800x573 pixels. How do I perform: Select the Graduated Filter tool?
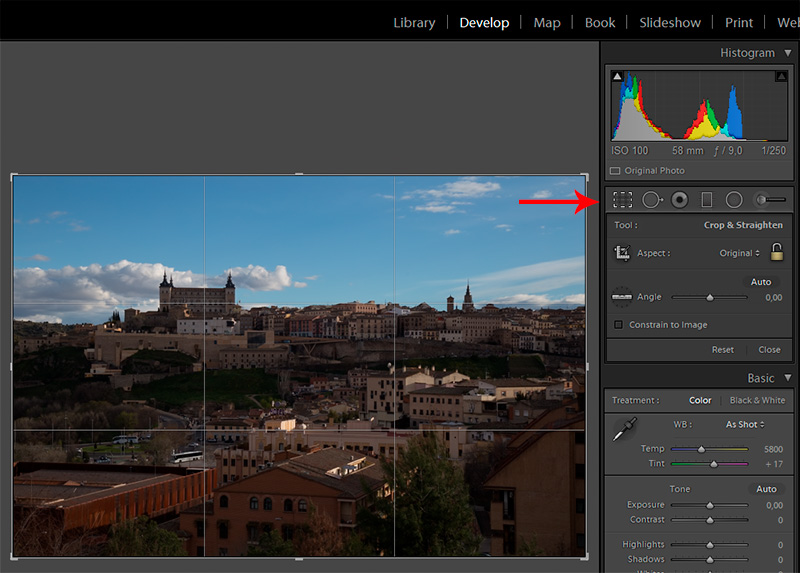[707, 200]
